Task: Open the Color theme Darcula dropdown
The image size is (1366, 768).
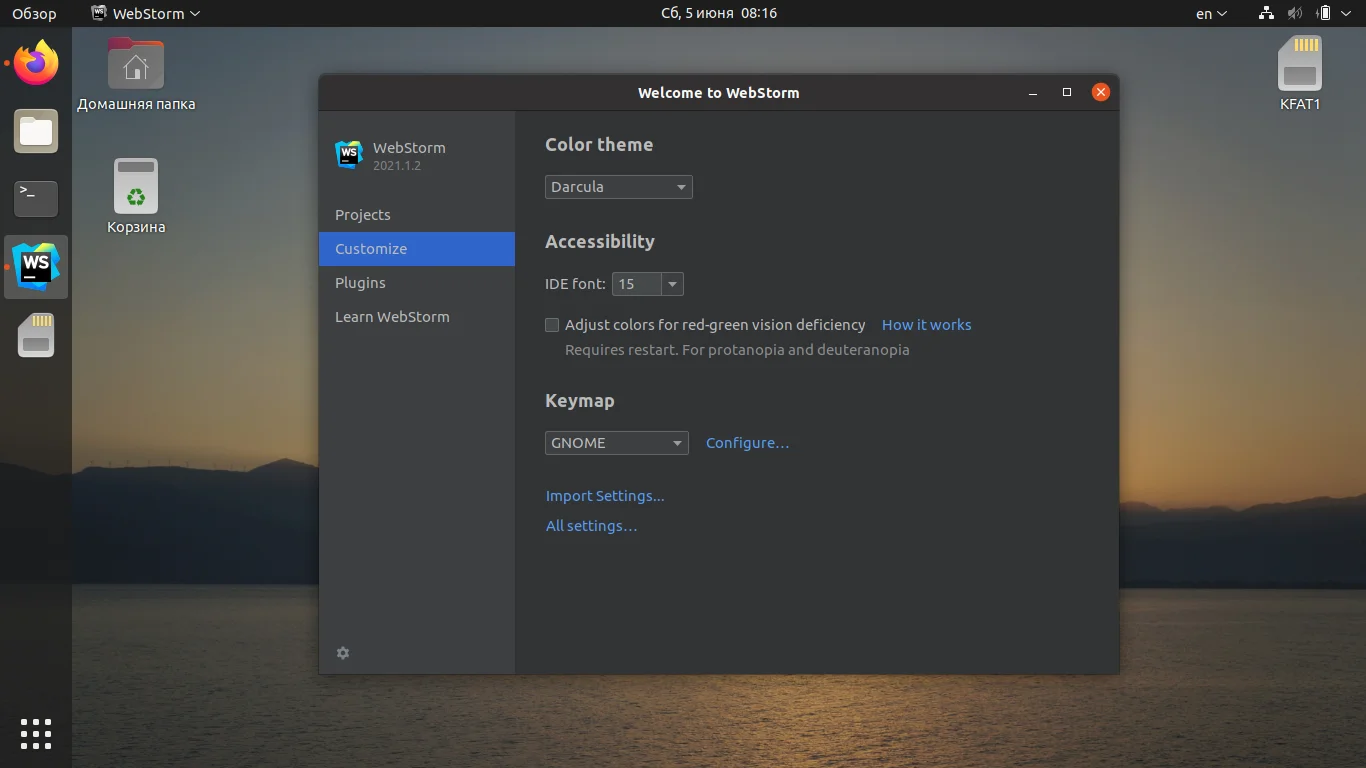Action: pyautogui.click(x=619, y=187)
